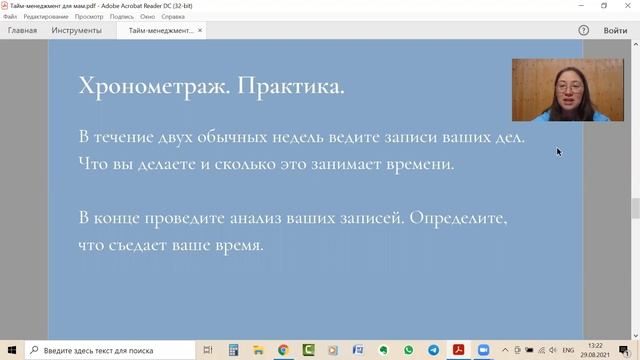Open Evernote from the taskbar
The image size is (640, 360).
coord(383,350)
